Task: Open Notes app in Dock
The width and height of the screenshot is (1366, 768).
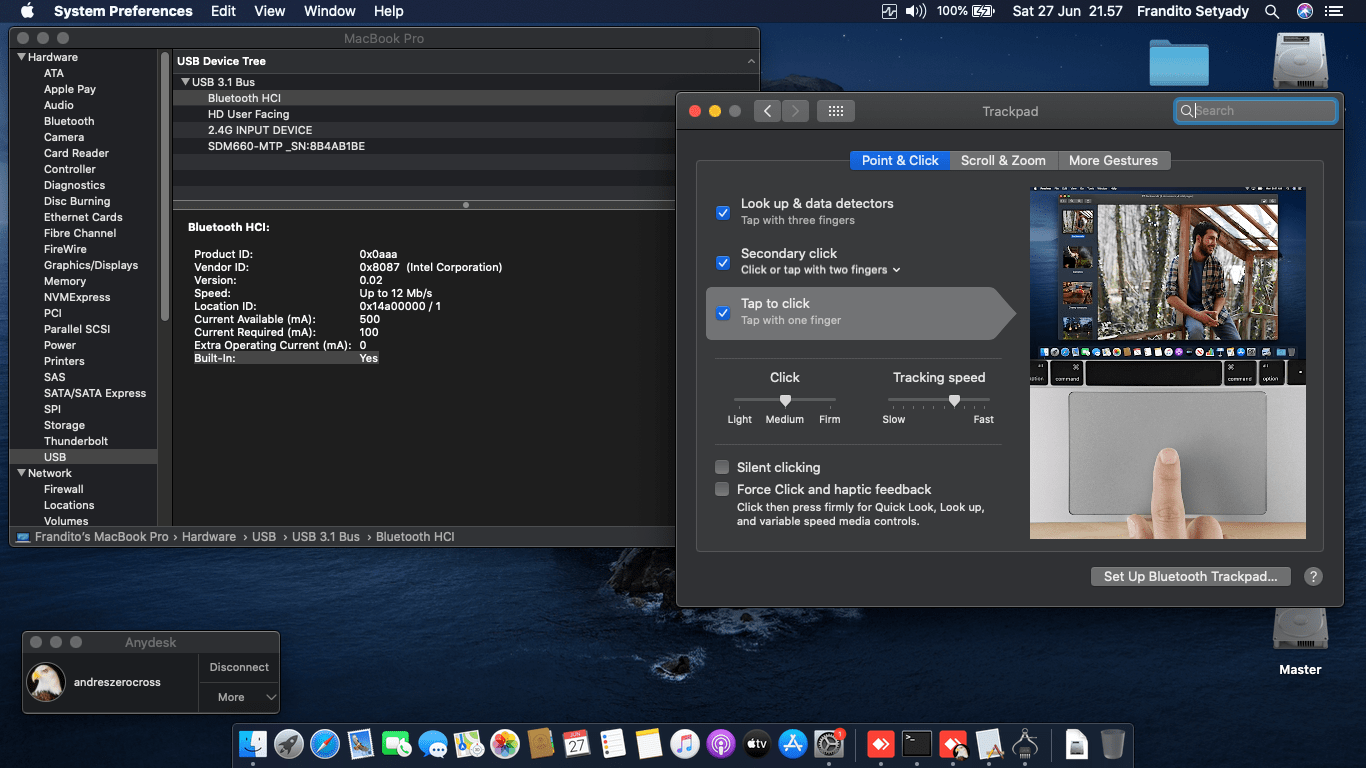Action: [x=649, y=744]
